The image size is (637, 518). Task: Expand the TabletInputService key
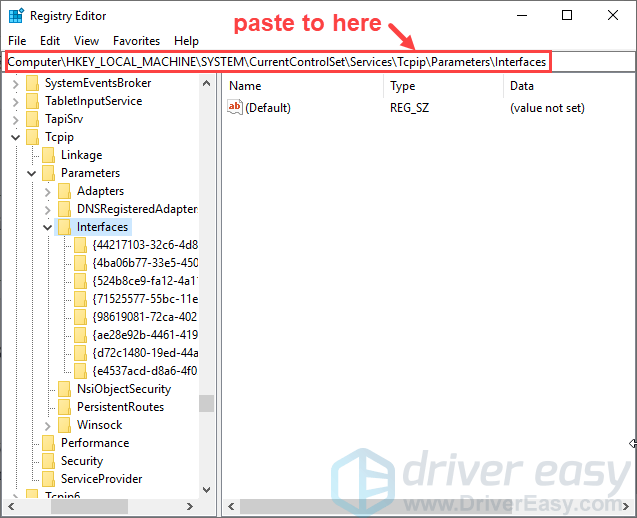coord(15,102)
